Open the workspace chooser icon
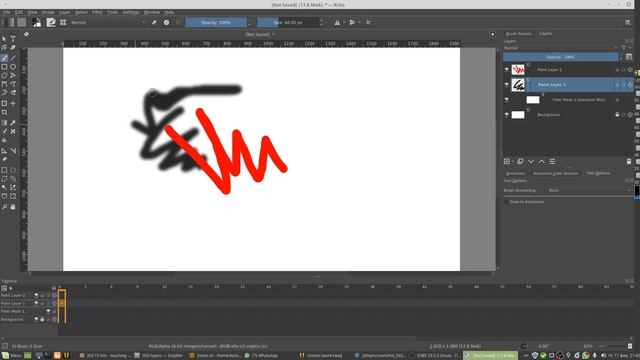 coord(628,22)
